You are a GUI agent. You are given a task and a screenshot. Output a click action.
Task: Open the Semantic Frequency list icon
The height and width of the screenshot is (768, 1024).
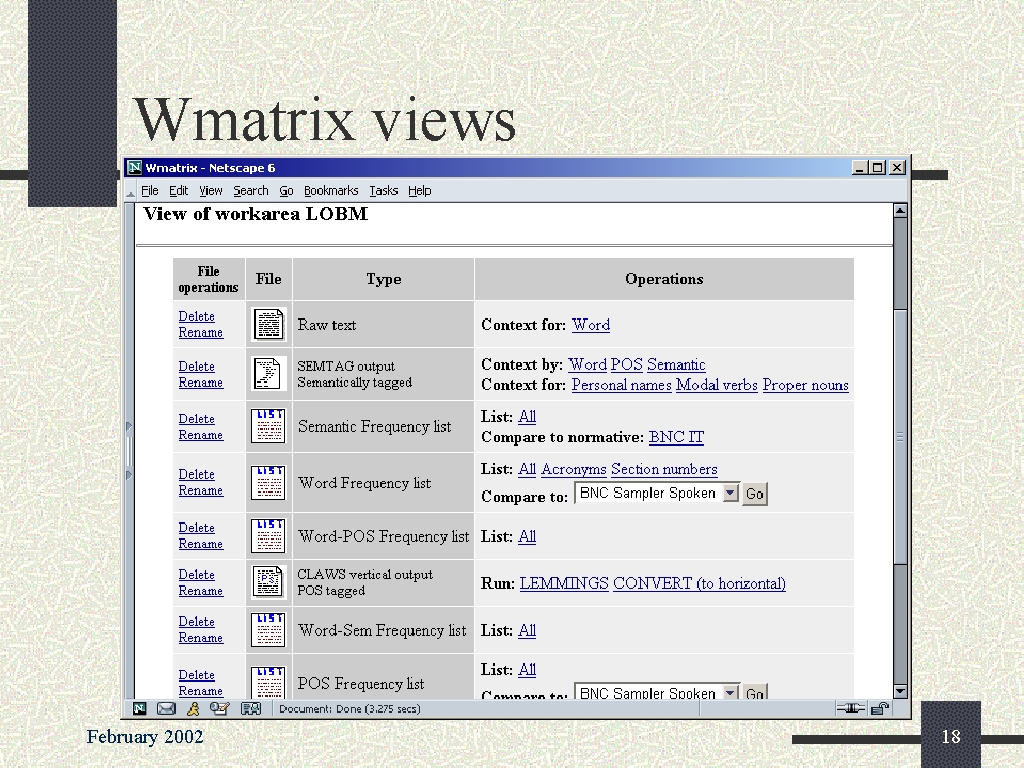268,426
